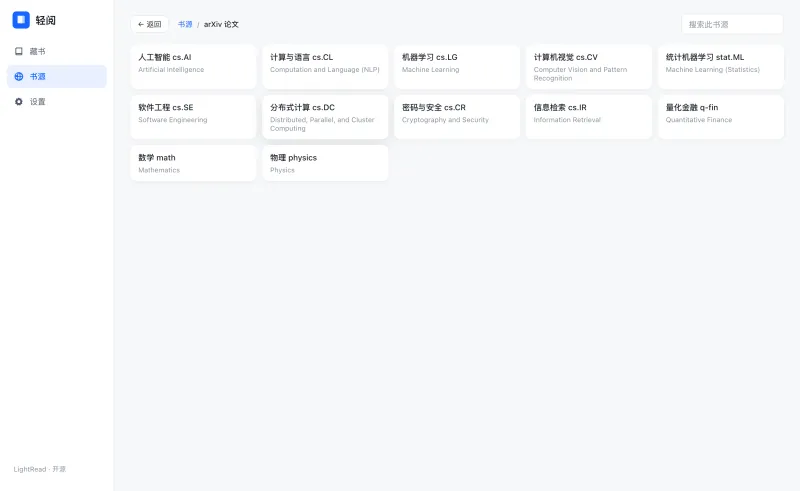Click the 轻阅 app logo icon
The height and width of the screenshot is (491, 800).
(x=21, y=20)
